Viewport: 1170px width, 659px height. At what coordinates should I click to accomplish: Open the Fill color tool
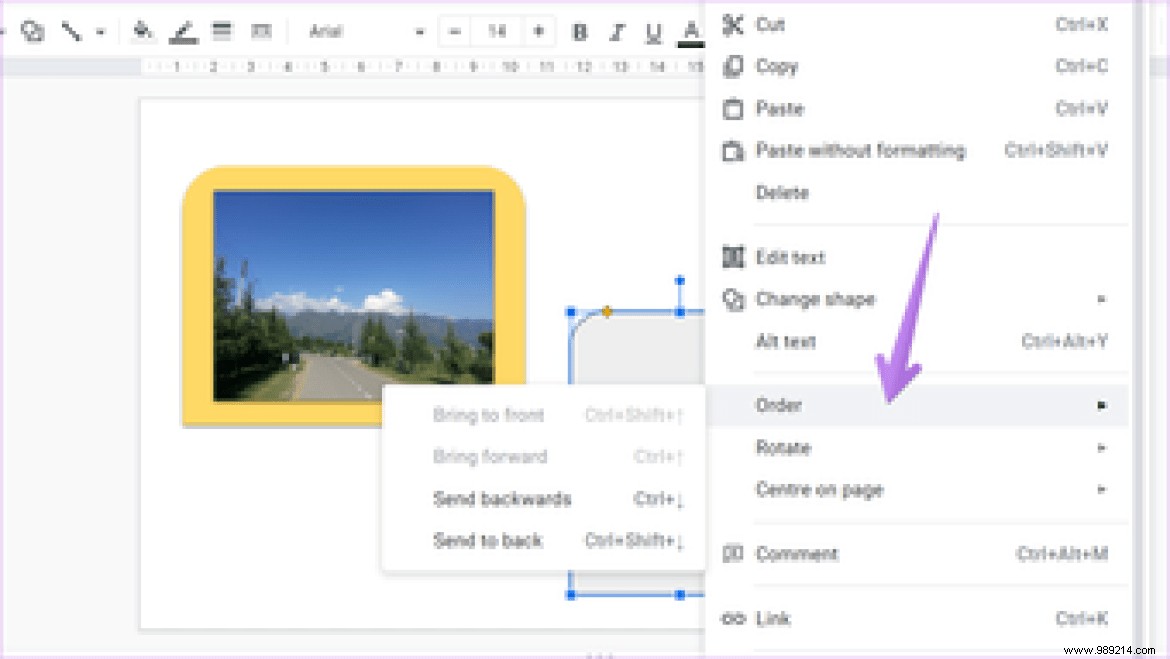coord(143,31)
